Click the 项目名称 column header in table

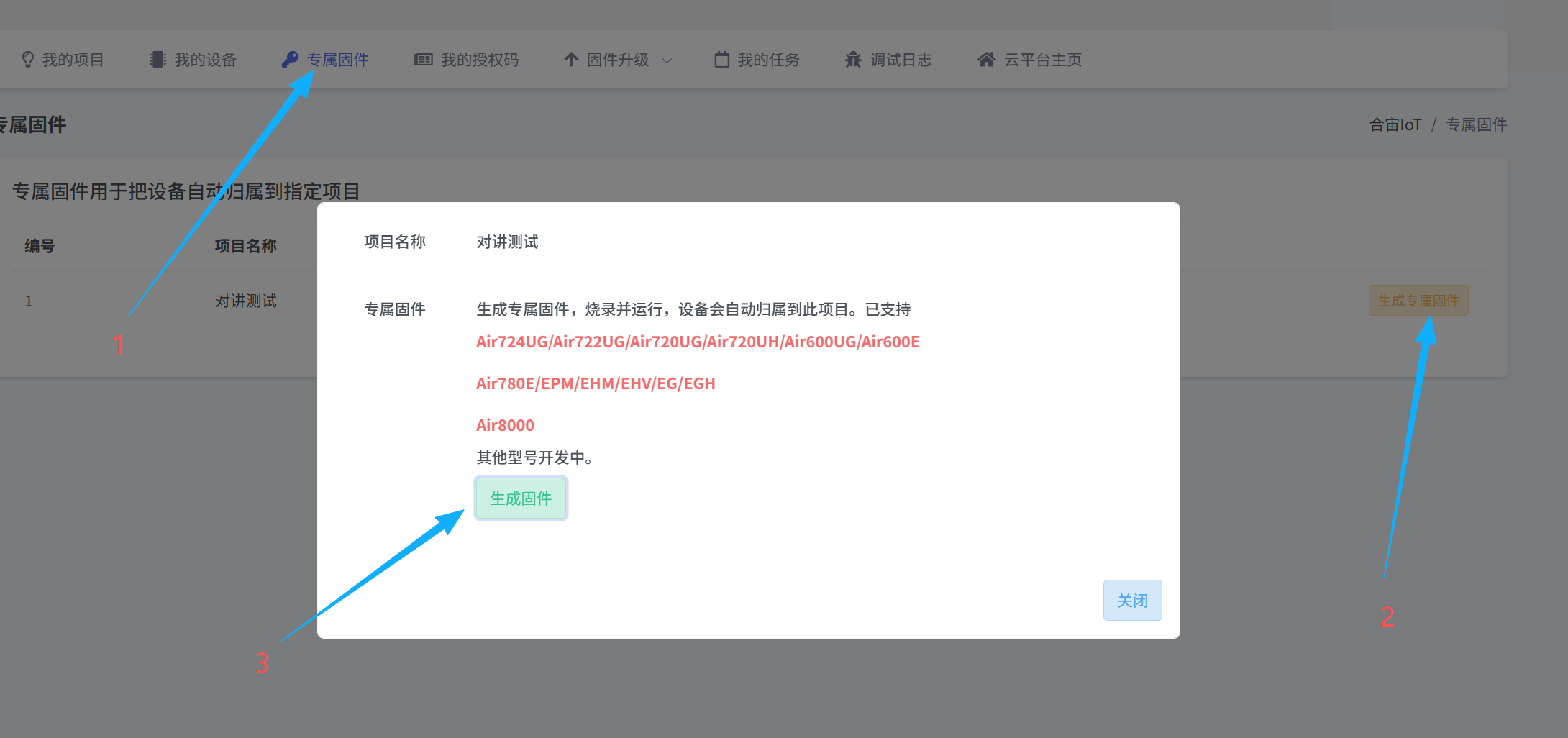[246, 246]
